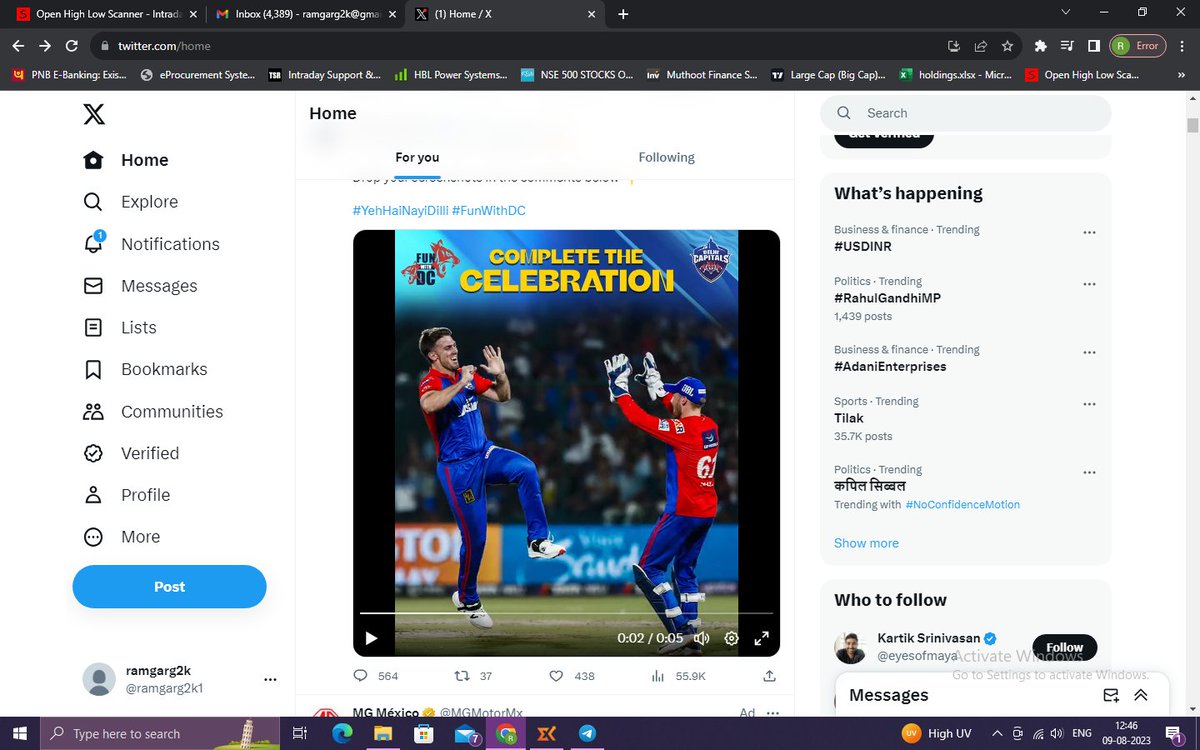Viewport: 1200px width, 750px height.
Task: Reload the twitter.com page
Action: point(72,46)
